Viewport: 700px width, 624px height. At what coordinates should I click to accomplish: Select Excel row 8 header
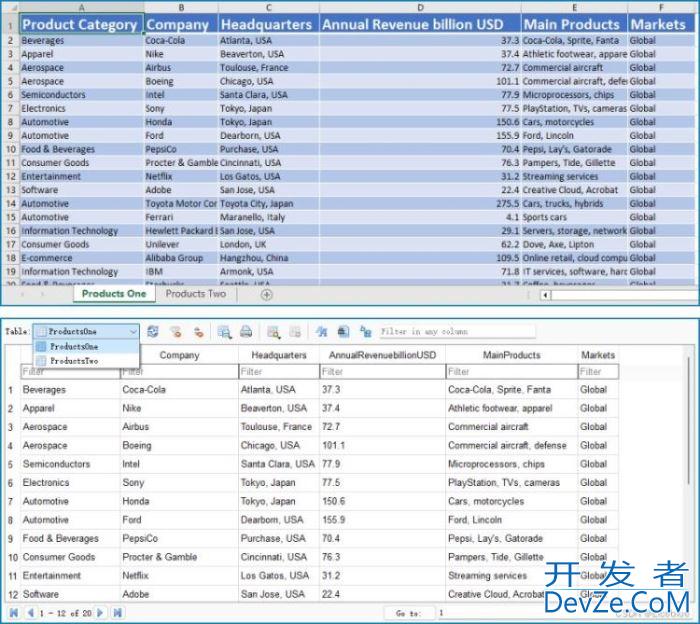[x=10, y=122]
